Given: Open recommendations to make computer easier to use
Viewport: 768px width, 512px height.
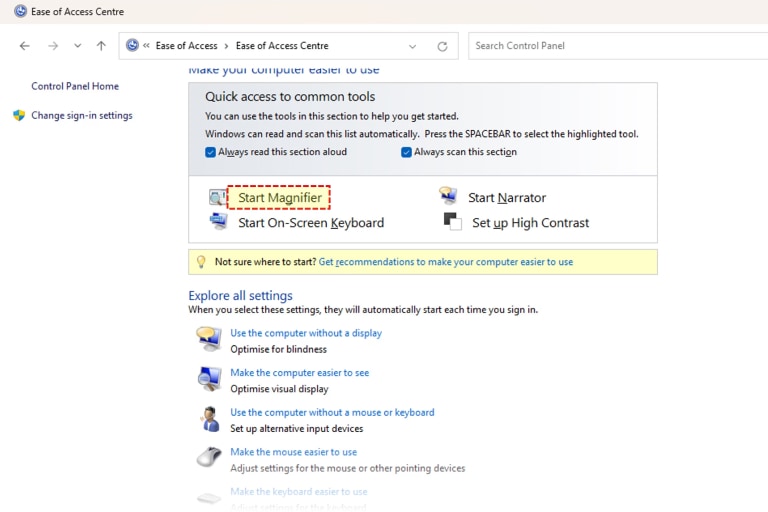Looking at the screenshot, I should pyautogui.click(x=445, y=262).
